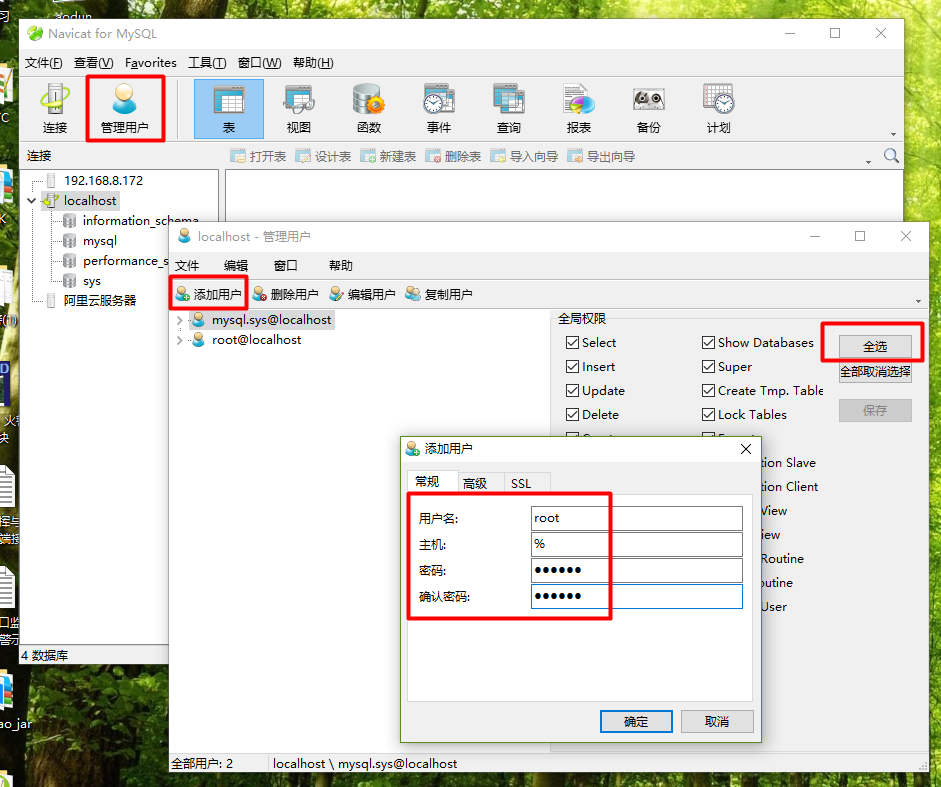Open table actions toolbar overflow arrow
Image resolution: width=941 pixels, height=787 pixels.
pyautogui.click(x=868, y=162)
